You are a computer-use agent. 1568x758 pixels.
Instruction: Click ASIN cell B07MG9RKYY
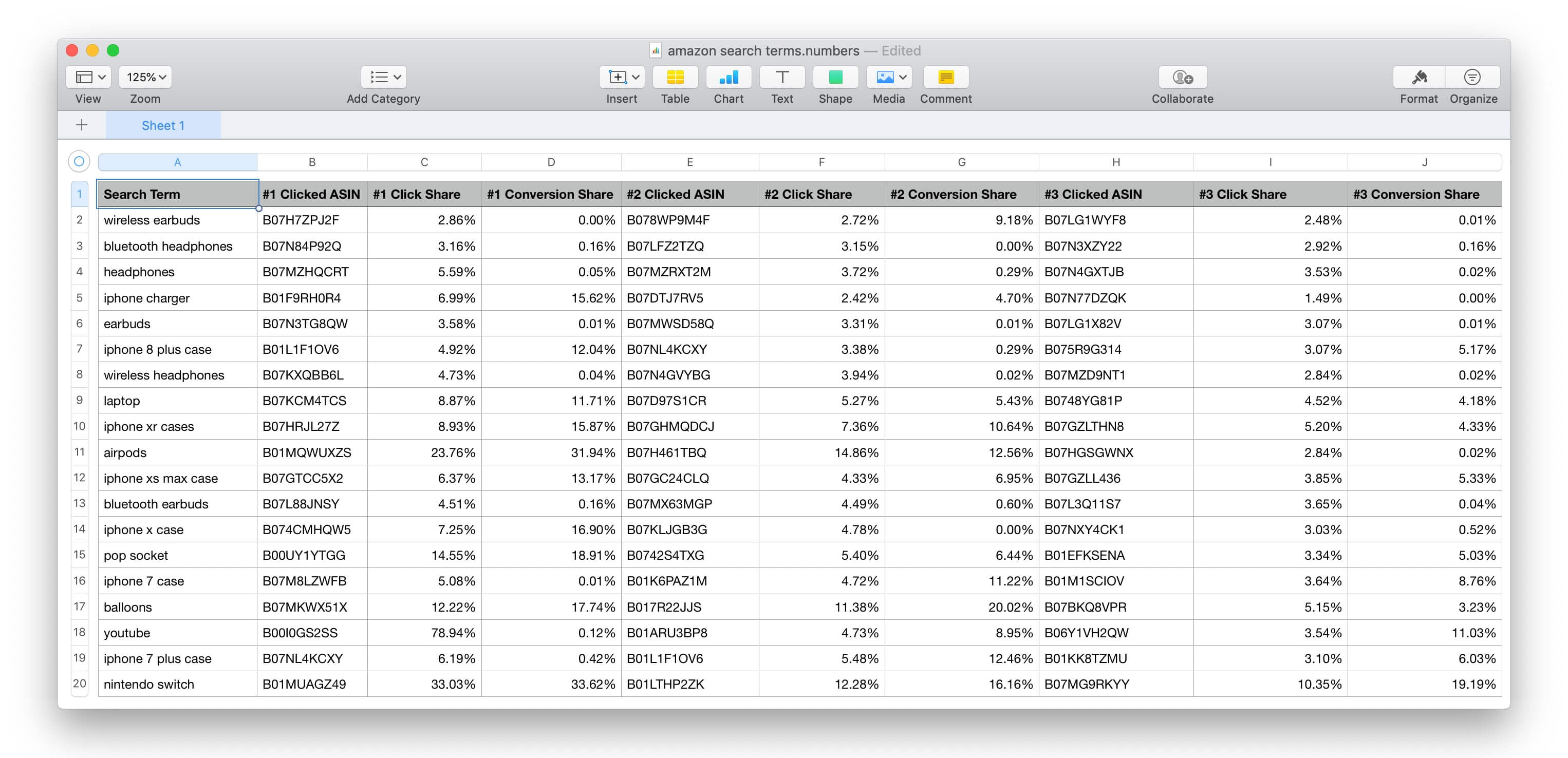tap(1116, 684)
